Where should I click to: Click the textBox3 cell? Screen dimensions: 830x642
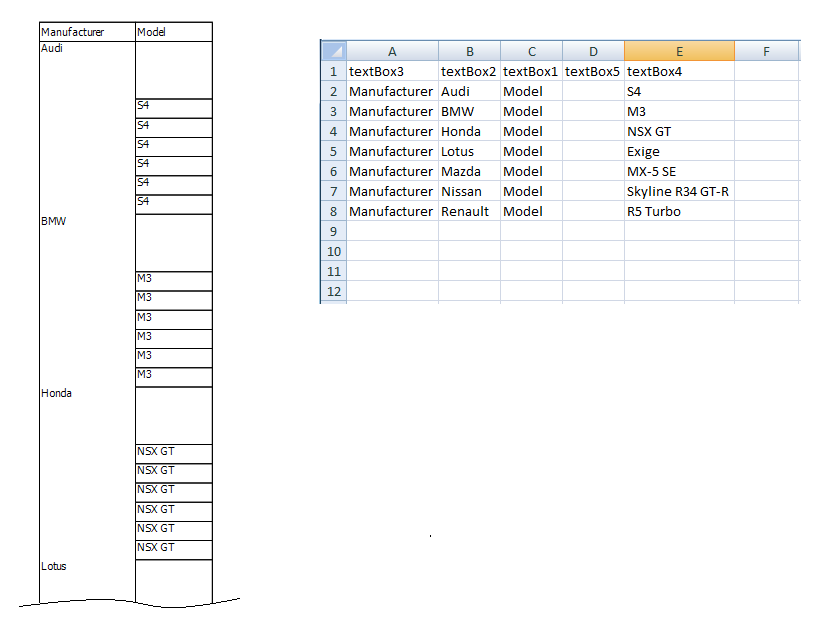point(392,71)
